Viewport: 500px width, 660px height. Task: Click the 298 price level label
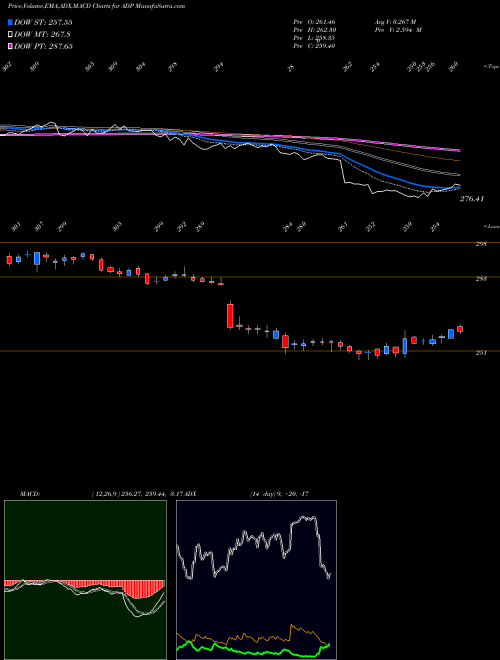481,244
